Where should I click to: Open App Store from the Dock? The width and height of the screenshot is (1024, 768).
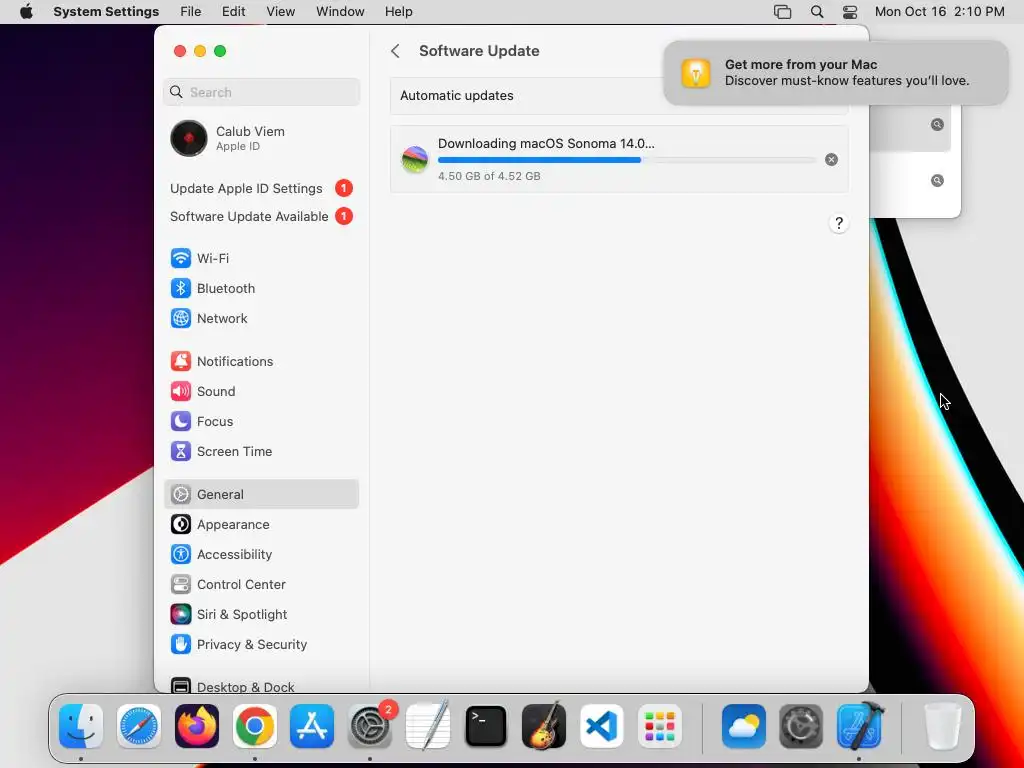point(312,726)
